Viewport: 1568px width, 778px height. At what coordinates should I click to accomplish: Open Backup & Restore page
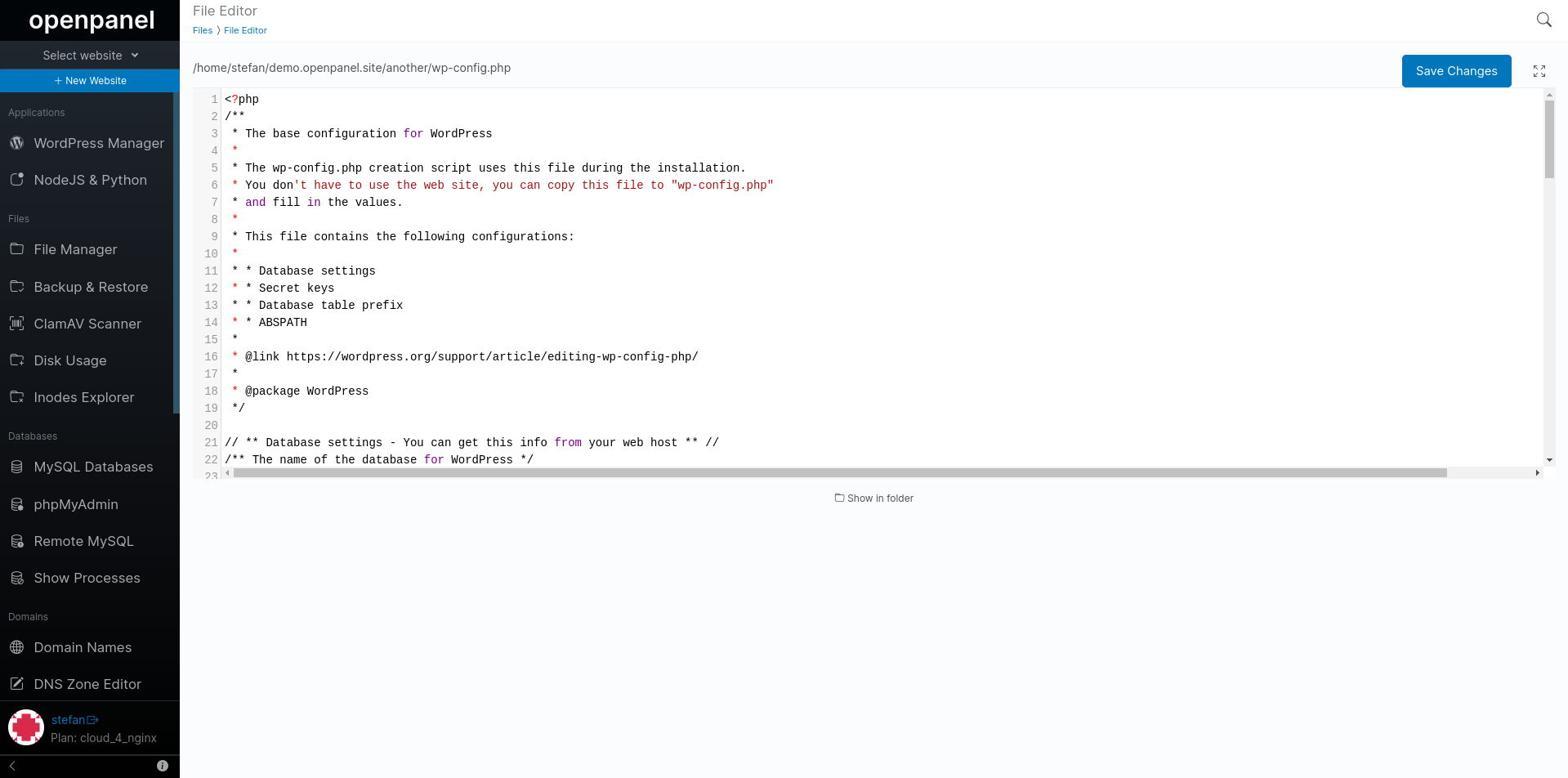[90, 287]
